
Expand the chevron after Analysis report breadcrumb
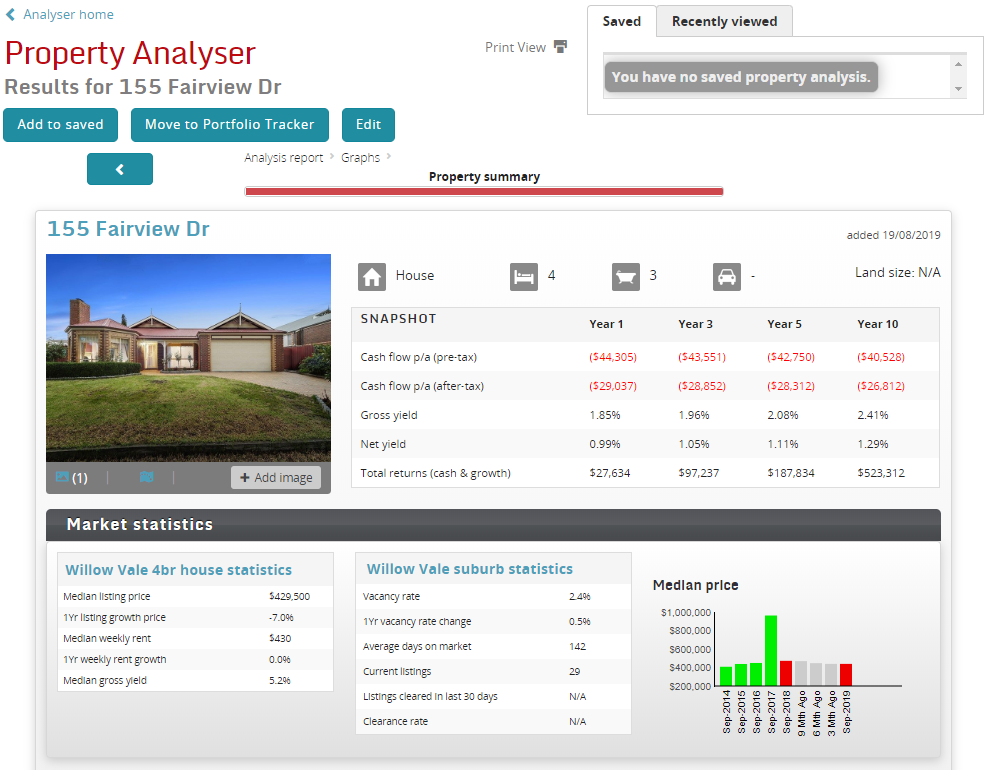pos(330,157)
